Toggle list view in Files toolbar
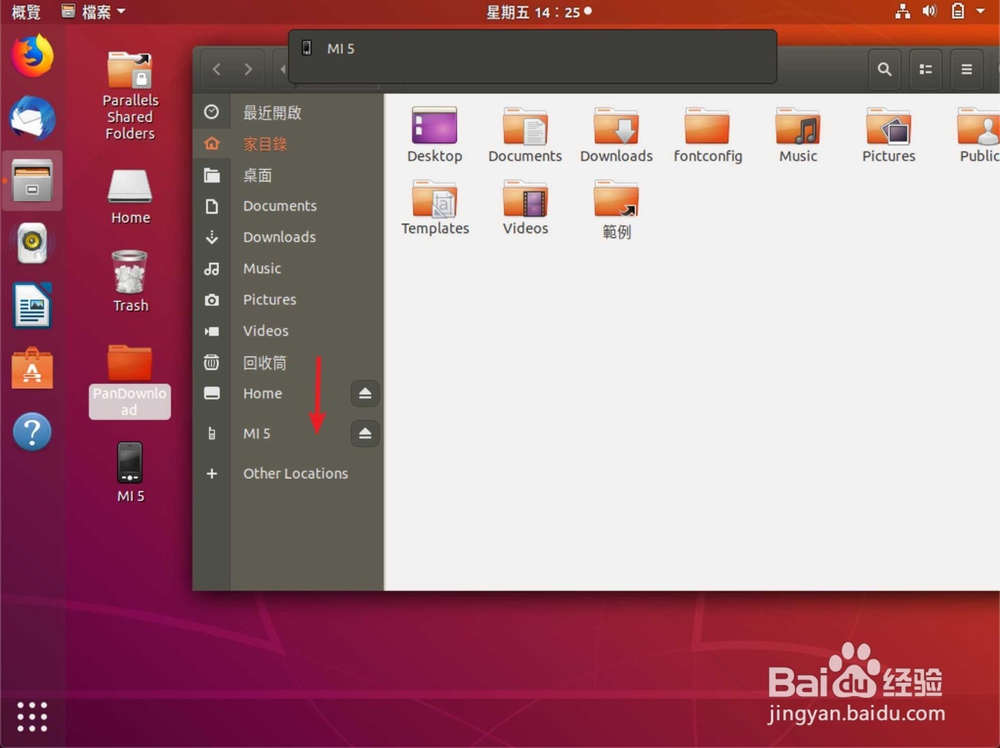Screen dimensions: 1000x748 [x=925, y=69]
